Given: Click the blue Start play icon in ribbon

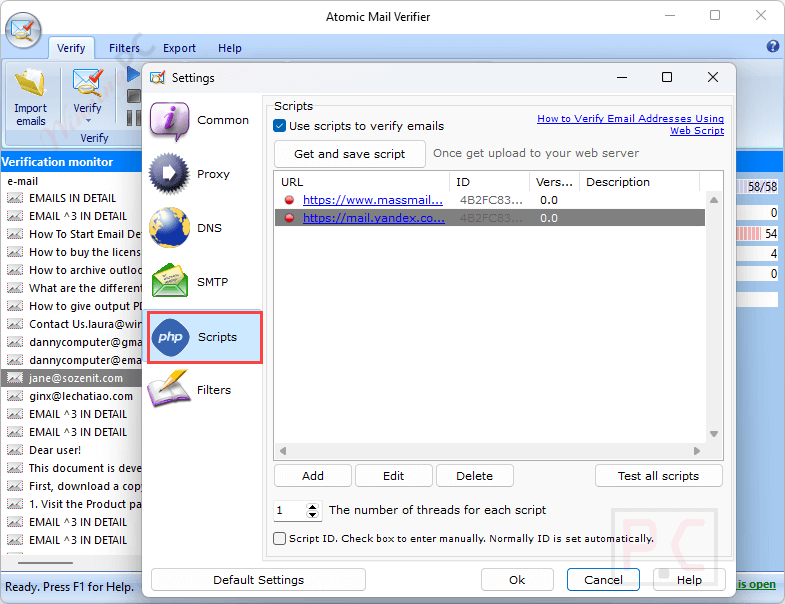Looking at the screenshot, I should pyautogui.click(x=133, y=74).
